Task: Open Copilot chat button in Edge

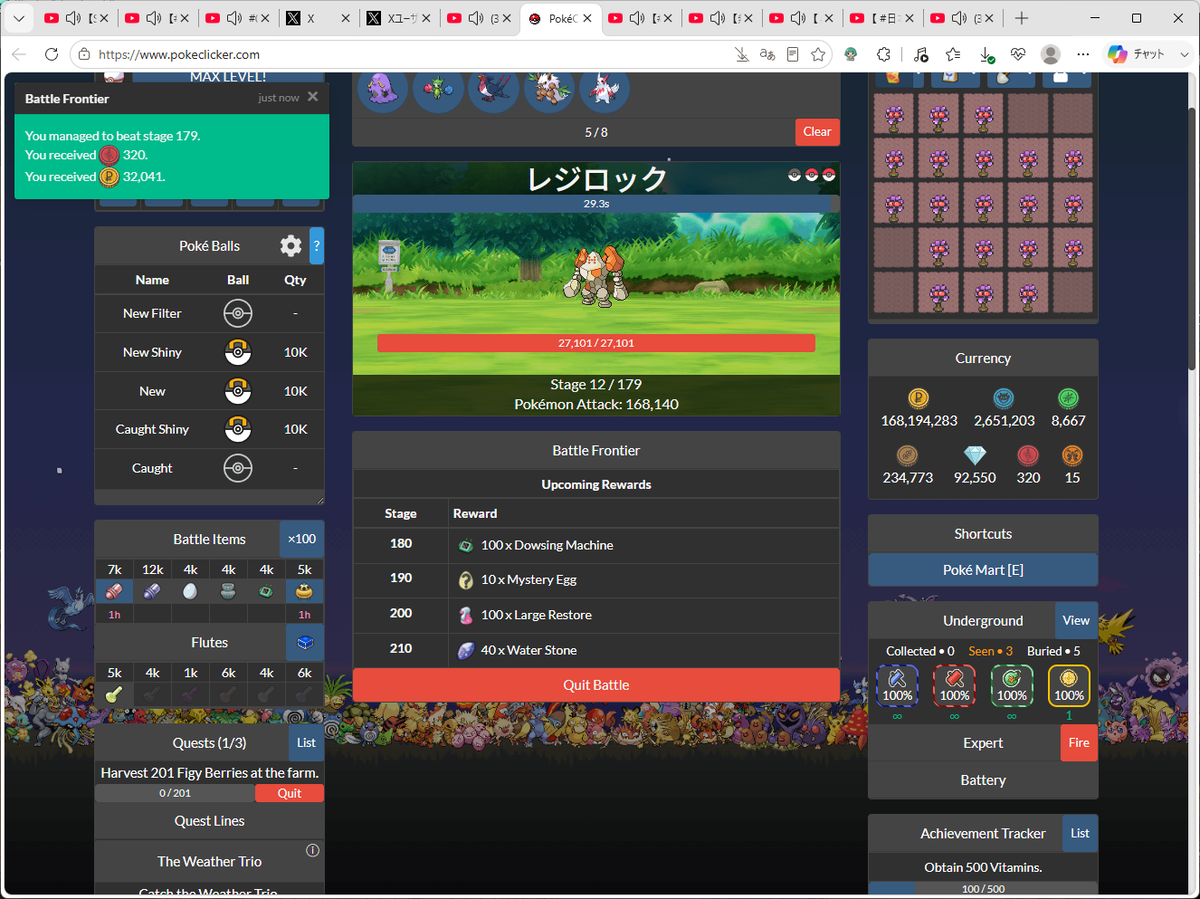Action: pos(1137,54)
